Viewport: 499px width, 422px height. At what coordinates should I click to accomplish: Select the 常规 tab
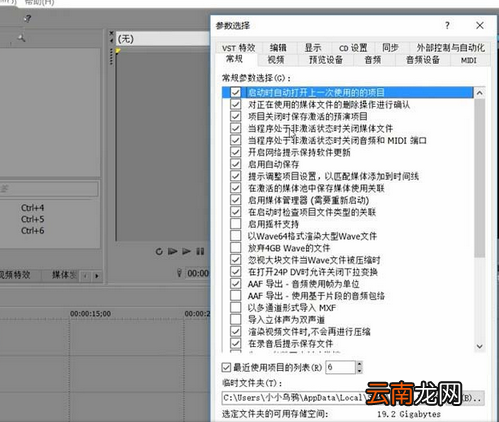(x=234, y=59)
